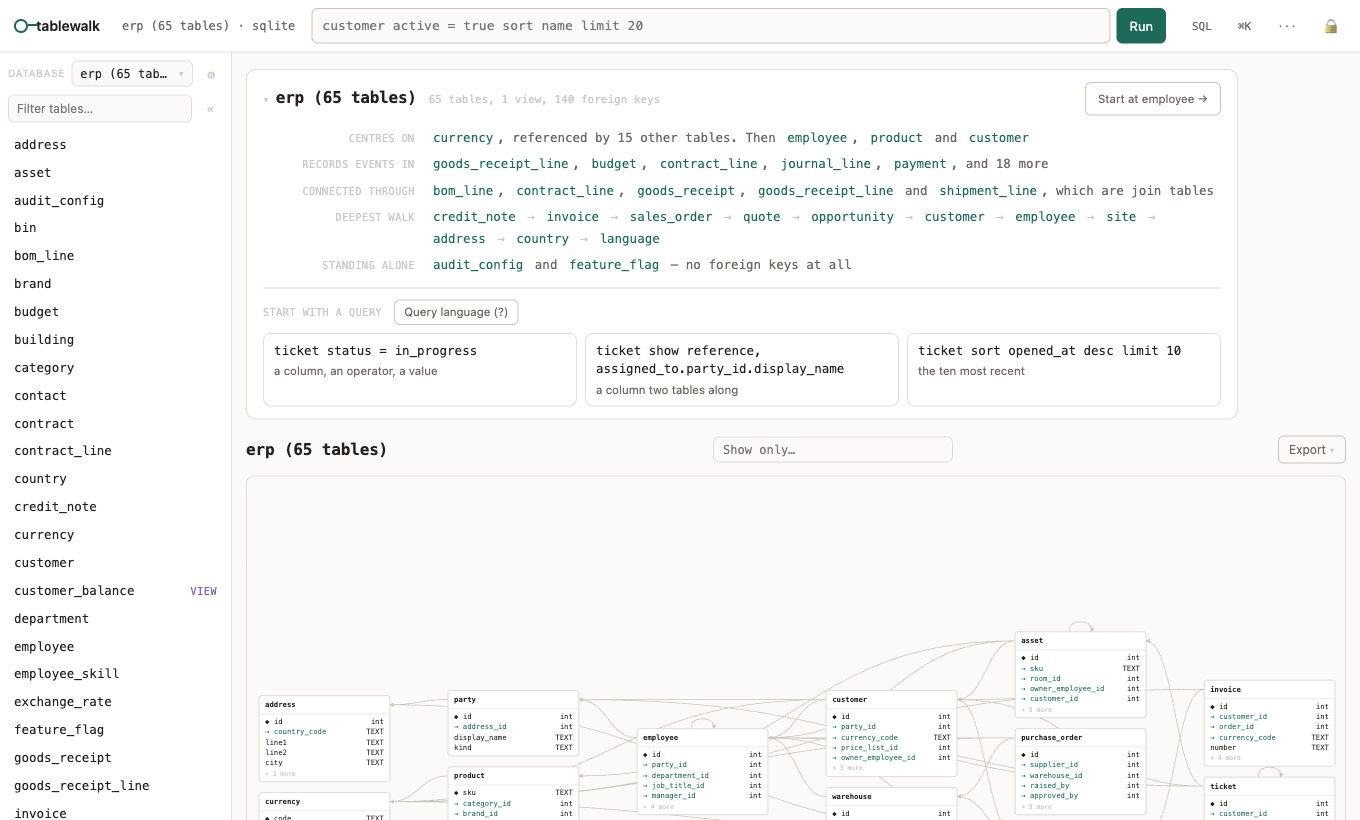Focus the query input box
This screenshot has height=820, width=1360.
(711, 26)
